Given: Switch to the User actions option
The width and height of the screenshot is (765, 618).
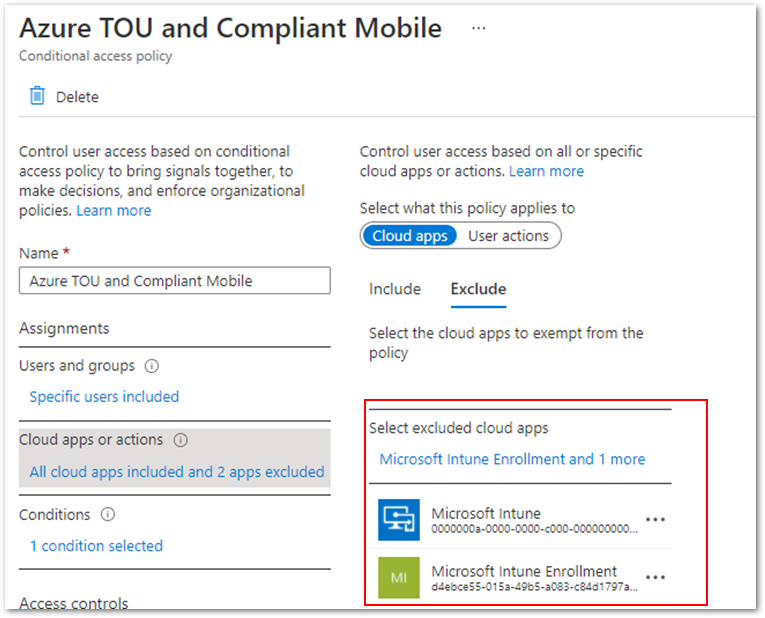Looking at the screenshot, I should (508, 236).
